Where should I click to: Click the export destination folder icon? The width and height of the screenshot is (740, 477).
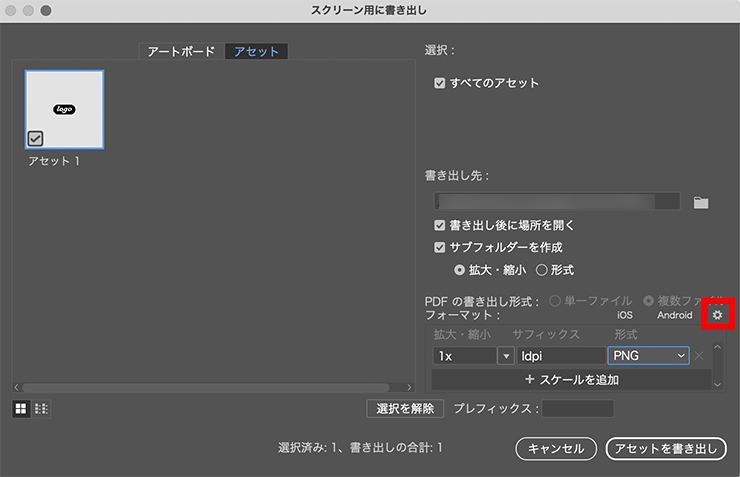click(701, 203)
